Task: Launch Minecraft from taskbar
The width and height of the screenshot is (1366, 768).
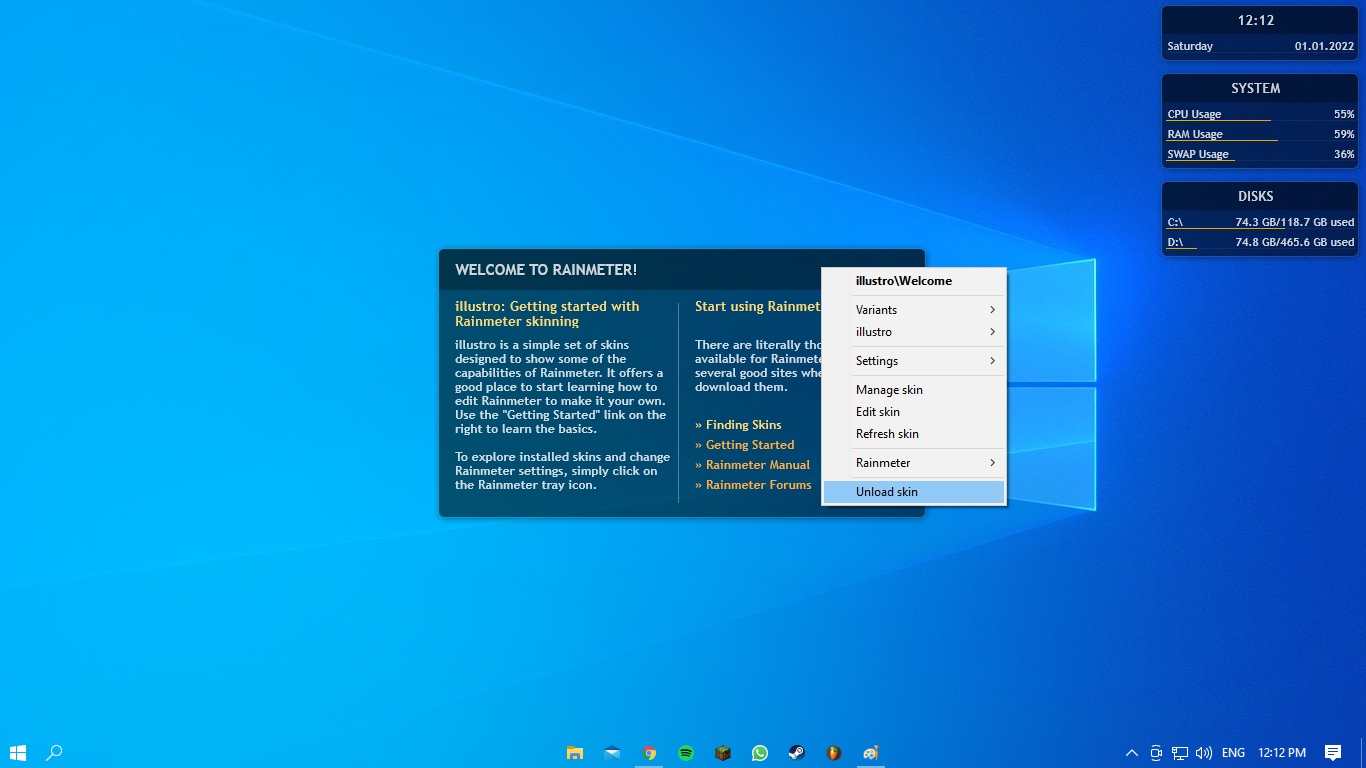Action: coord(723,753)
